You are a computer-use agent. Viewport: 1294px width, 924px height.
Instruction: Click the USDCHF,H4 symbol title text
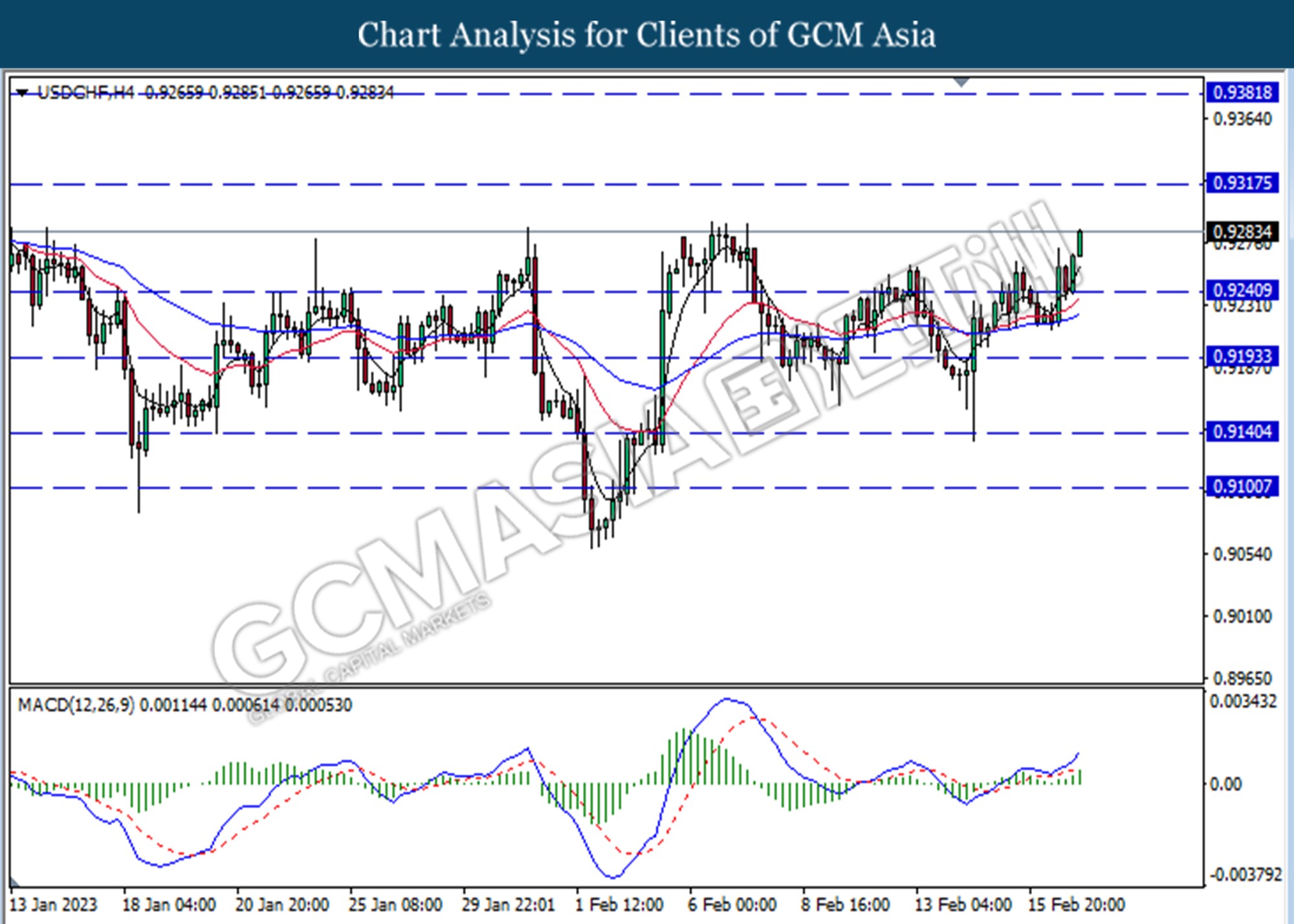85,93
